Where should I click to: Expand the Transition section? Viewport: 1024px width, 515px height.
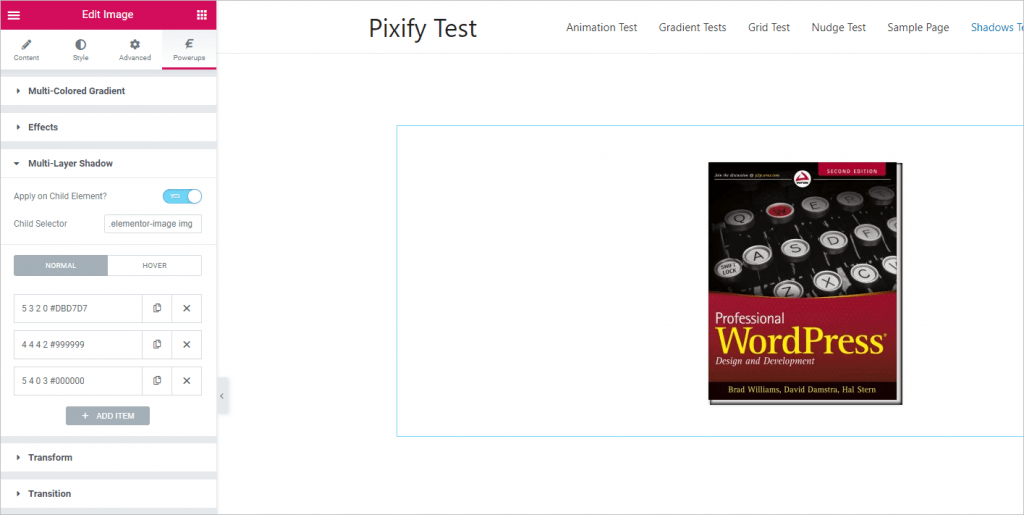pos(108,493)
